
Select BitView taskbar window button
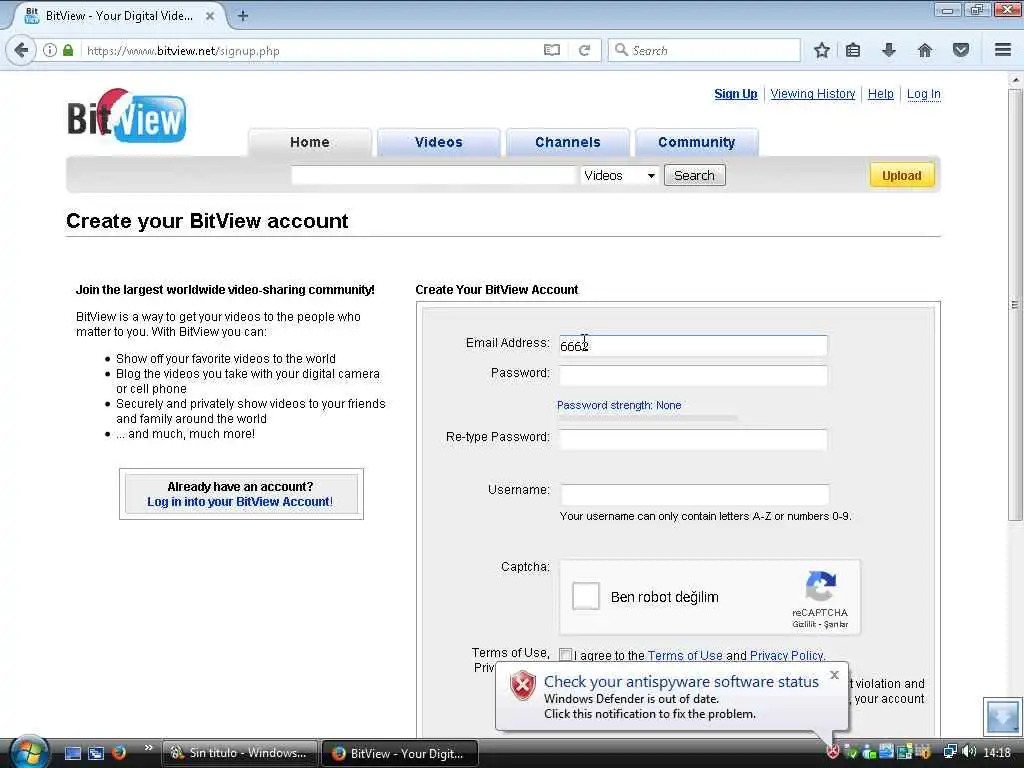400,753
